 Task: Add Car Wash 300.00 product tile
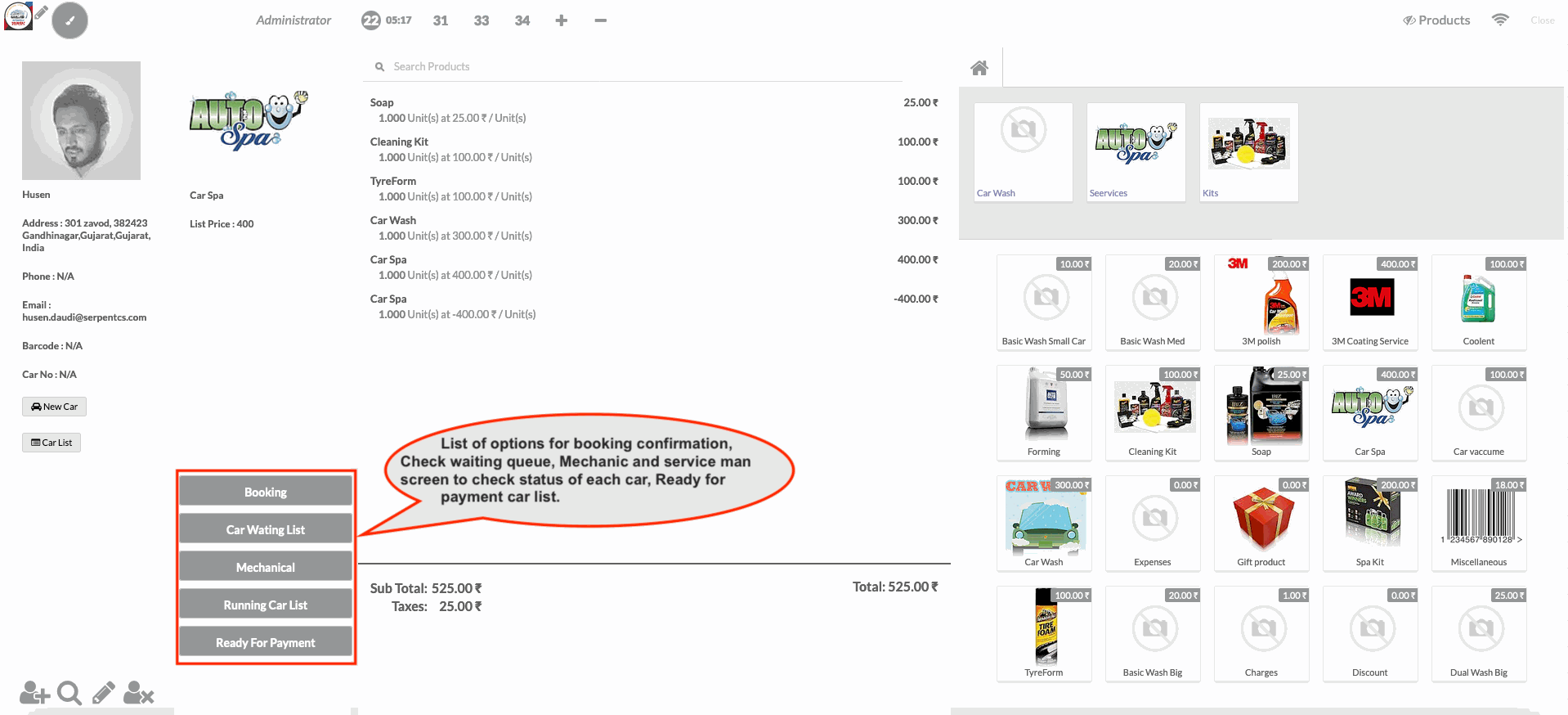point(1044,524)
